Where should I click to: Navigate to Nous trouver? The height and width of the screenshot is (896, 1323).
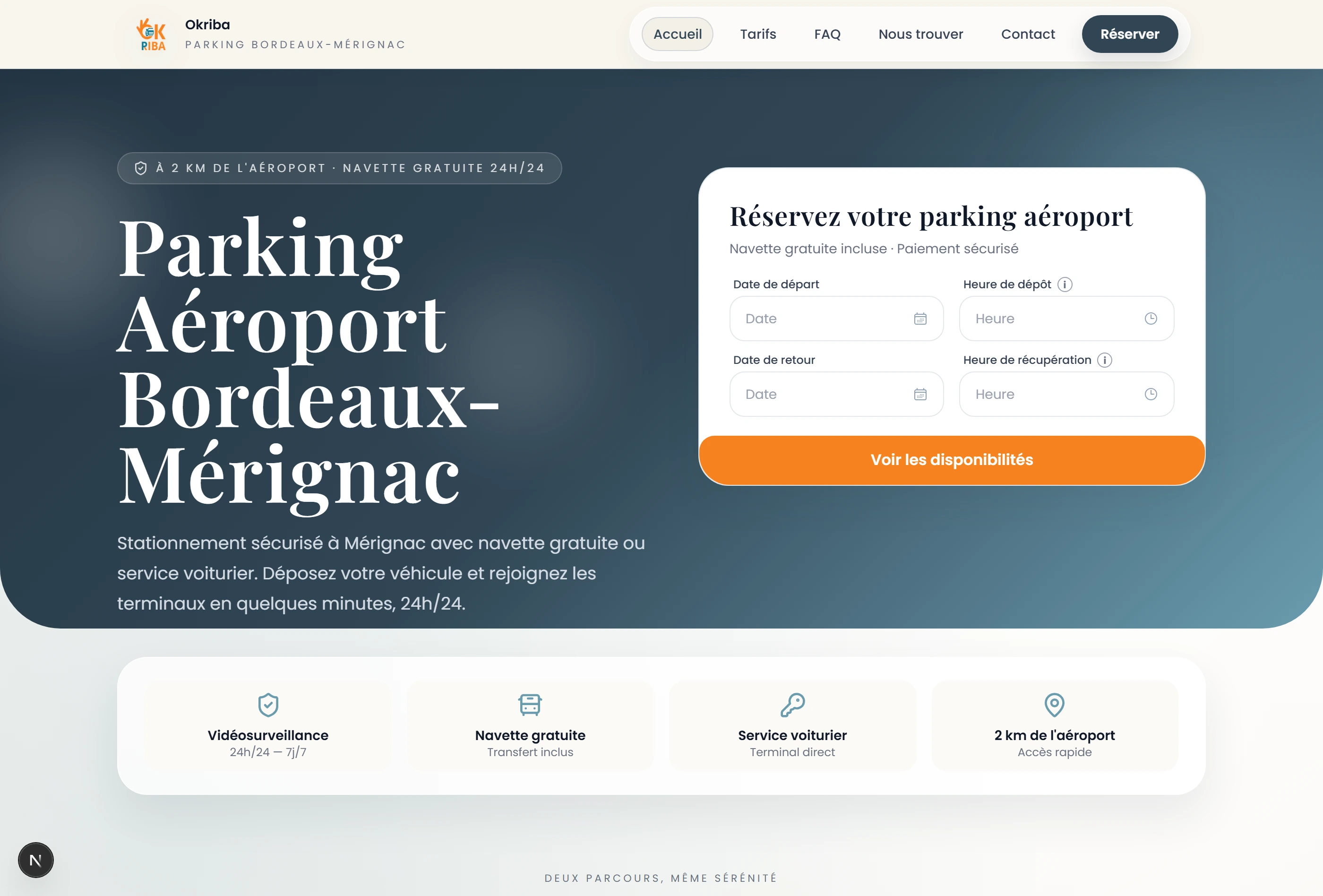pyautogui.click(x=920, y=34)
